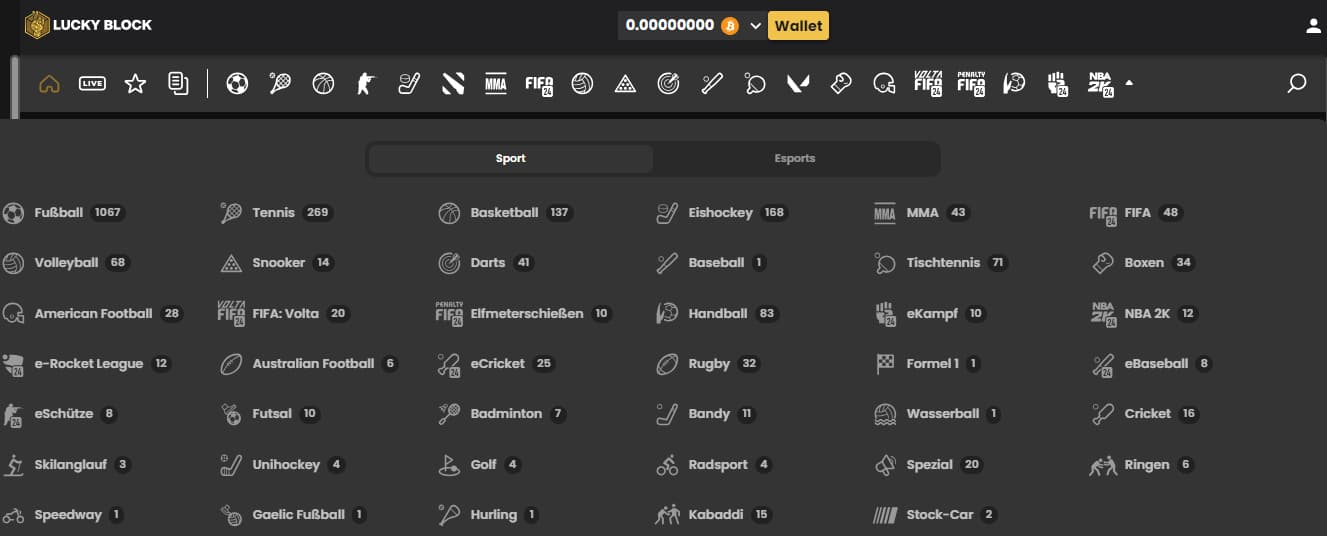Switch to the Esports tab
The height and width of the screenshot is (536, 1327).
pyautogui.click(x=795, y=158)
